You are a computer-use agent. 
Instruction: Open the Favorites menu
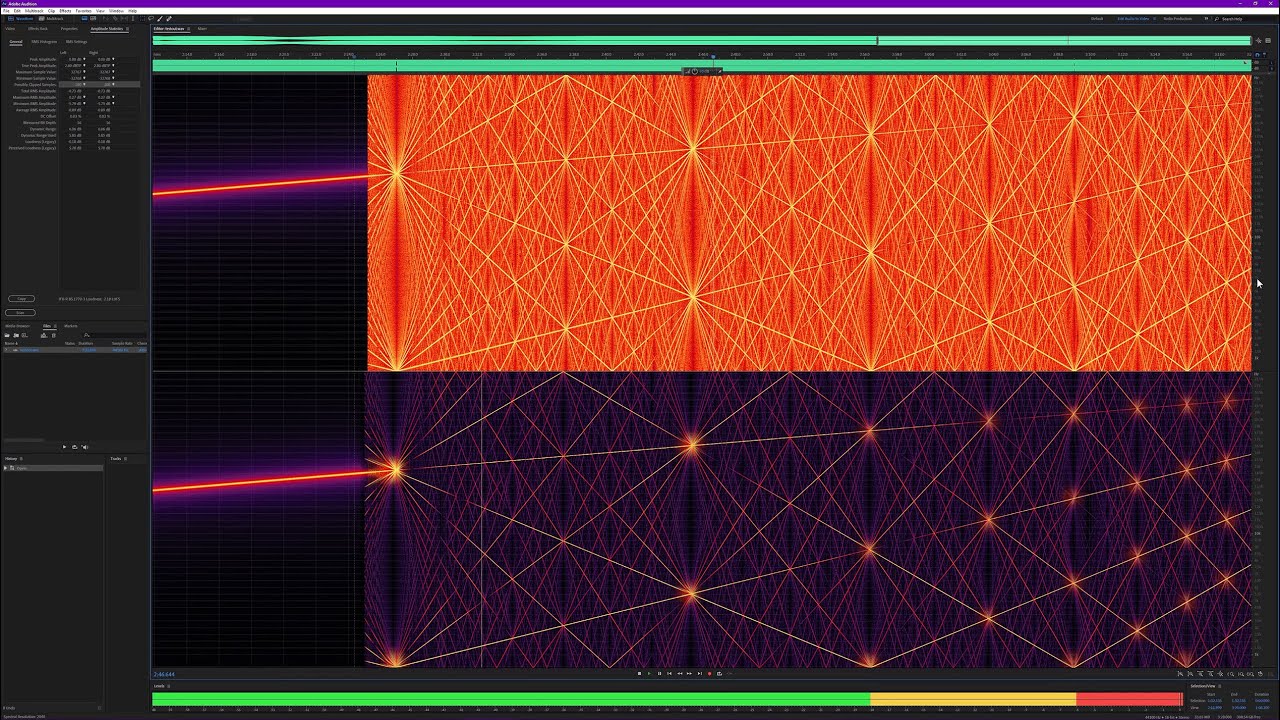coord(84,11)
